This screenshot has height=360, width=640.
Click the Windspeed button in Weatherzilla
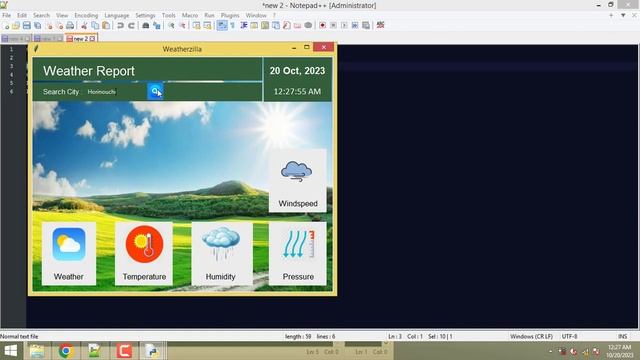pyautogui.click(x=298, y=180)
